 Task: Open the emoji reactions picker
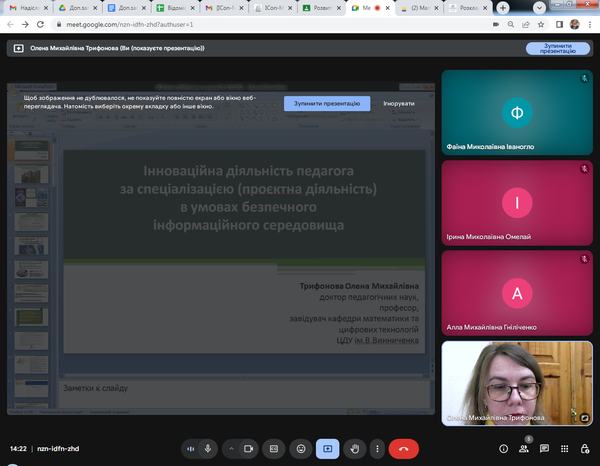(300, 449)
